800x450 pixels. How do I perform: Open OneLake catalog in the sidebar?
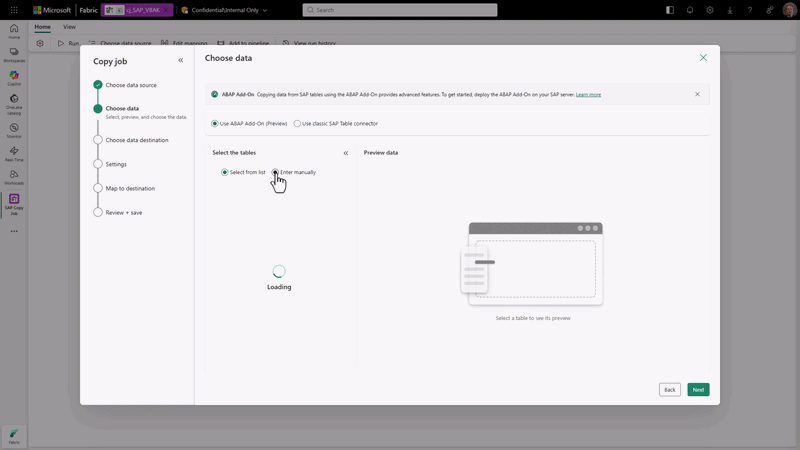[x=14, y=104]
